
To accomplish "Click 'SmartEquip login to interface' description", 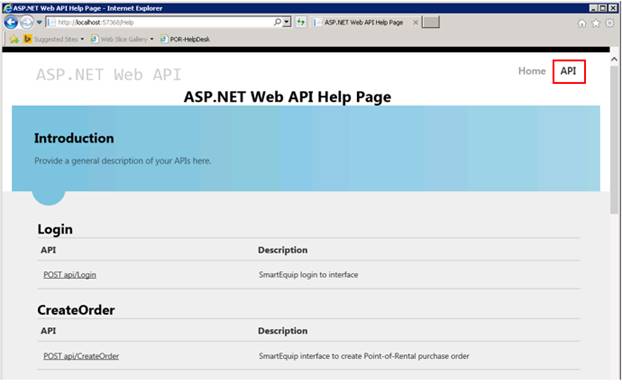I will point(309,275).
